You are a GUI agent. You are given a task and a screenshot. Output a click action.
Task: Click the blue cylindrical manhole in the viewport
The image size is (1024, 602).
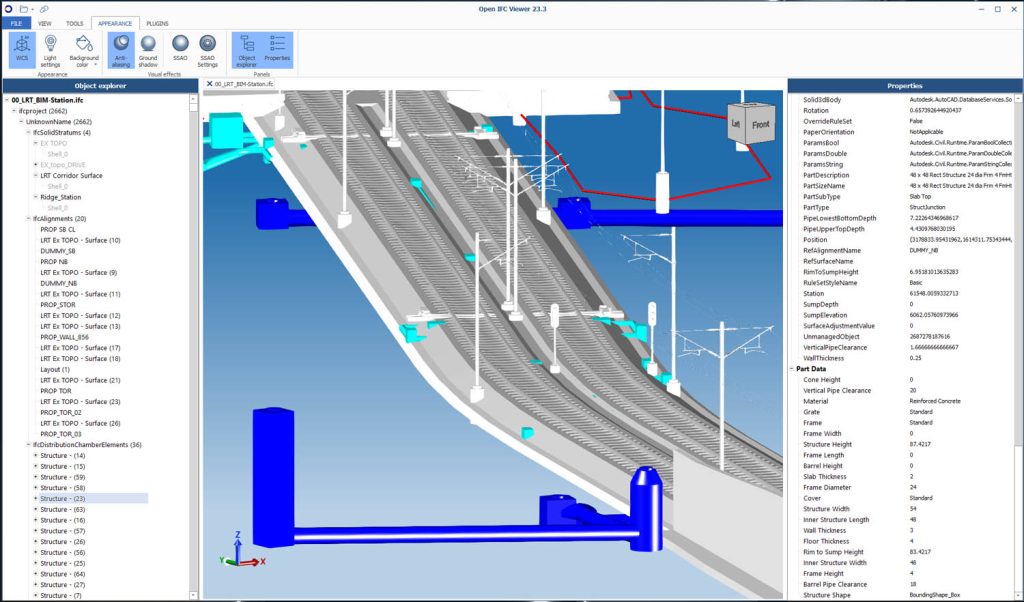pos(646,509)
